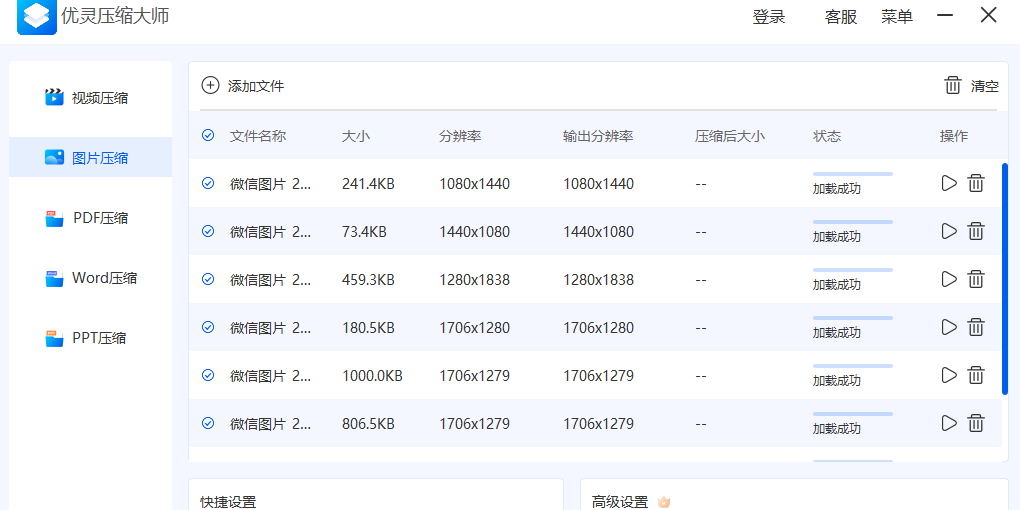This screenshot has height=510, width=1020.
Task: Delete the 73.4KB image with trash icon
Action: point(976,231)
